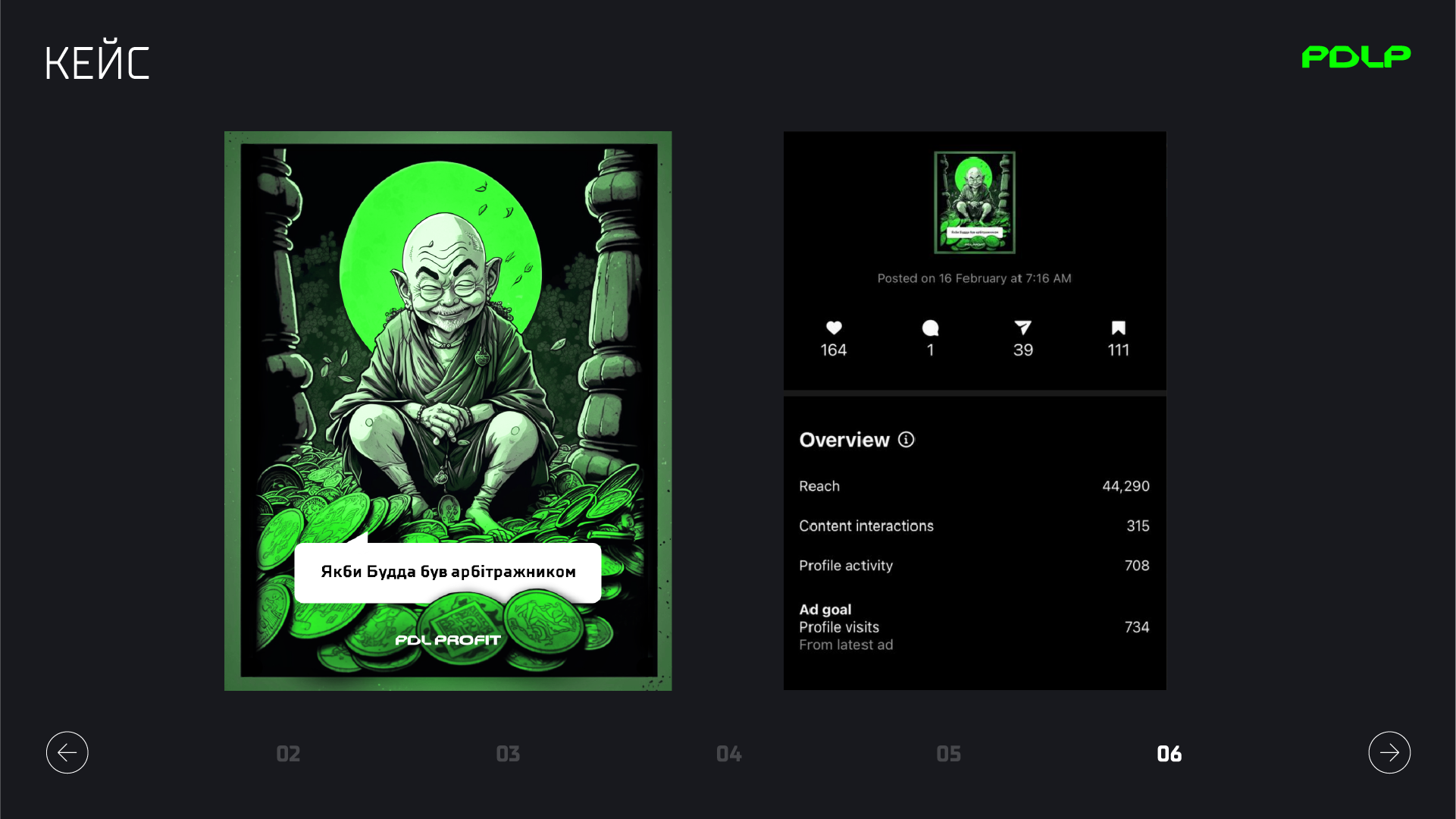Click the Content interactions row

pos(974,526)
